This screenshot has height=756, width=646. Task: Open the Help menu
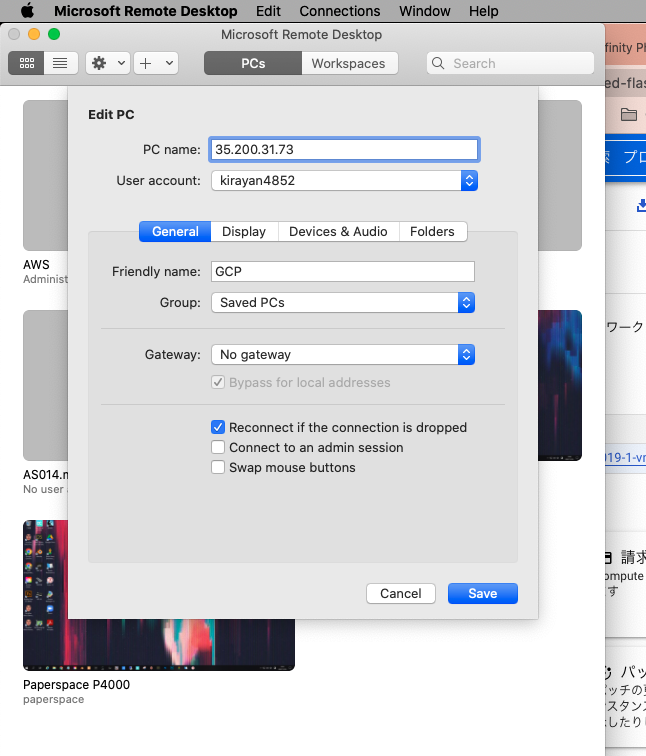click(484, 11)
